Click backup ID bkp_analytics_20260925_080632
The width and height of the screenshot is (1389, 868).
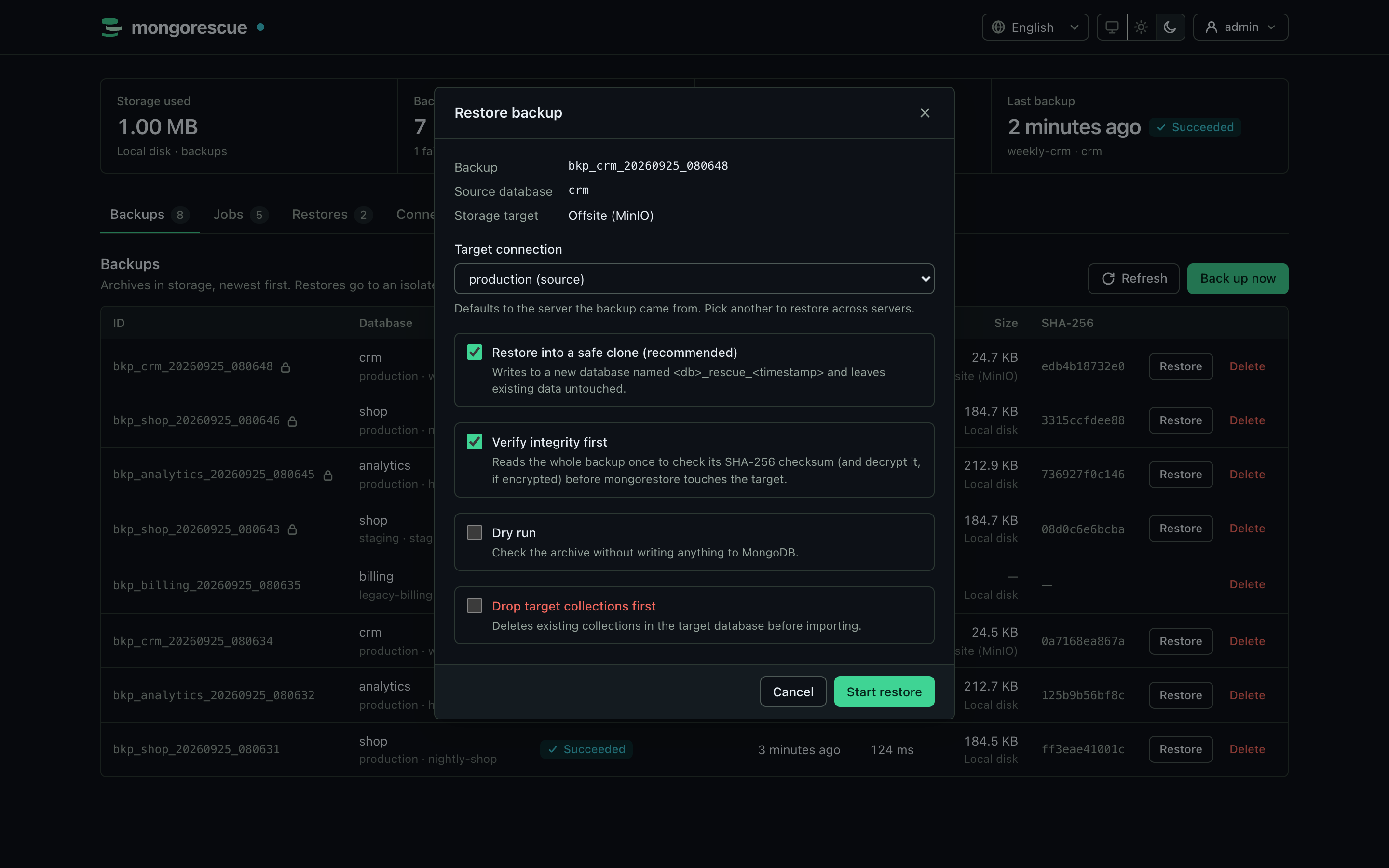coord(214,695)
